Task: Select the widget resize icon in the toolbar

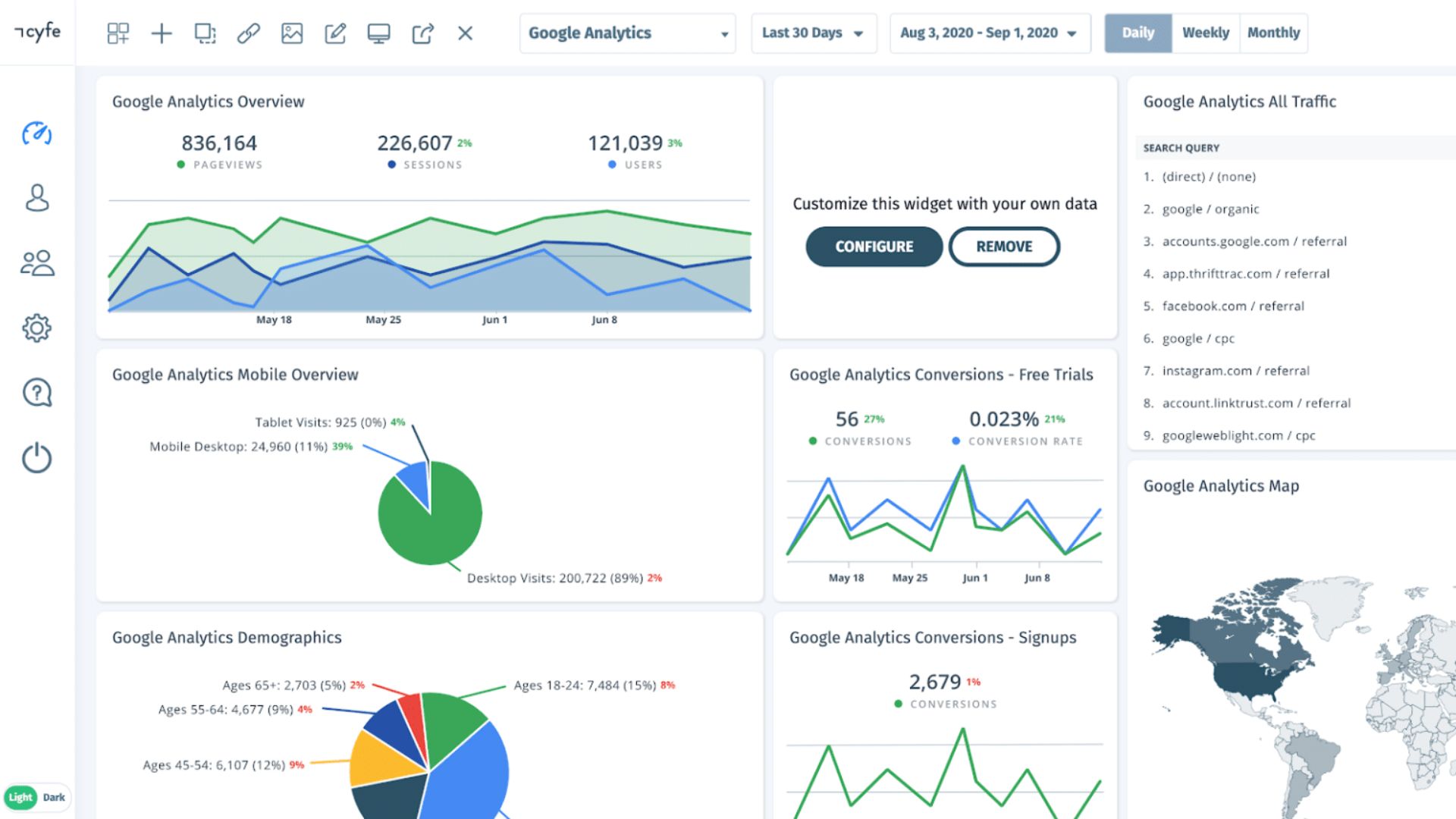Action: tap(204, 33)
